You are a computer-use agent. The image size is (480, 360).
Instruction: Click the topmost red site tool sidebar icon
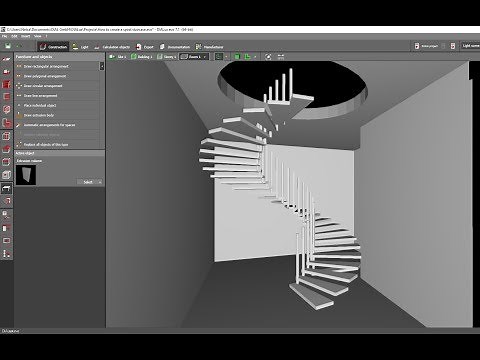point(6,59)
